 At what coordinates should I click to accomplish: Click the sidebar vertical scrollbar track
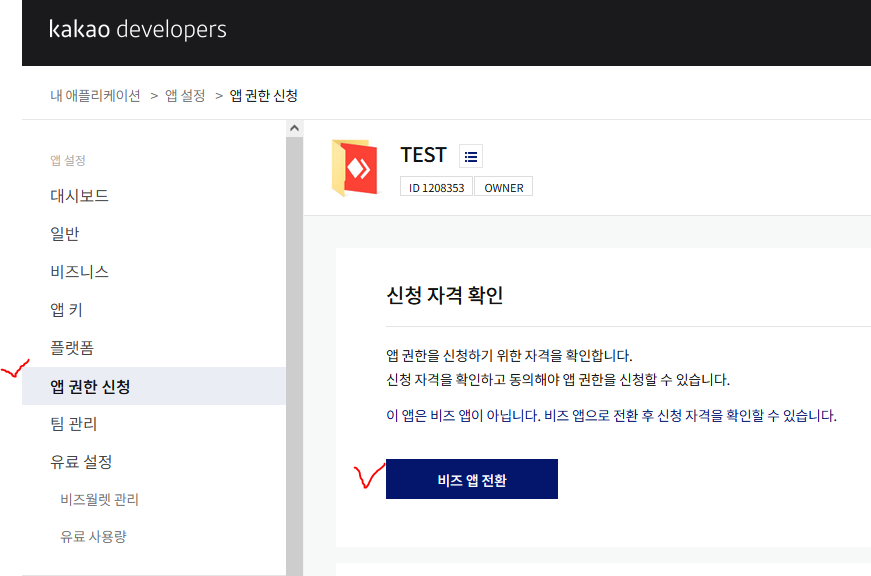click(x=294, y=355)
